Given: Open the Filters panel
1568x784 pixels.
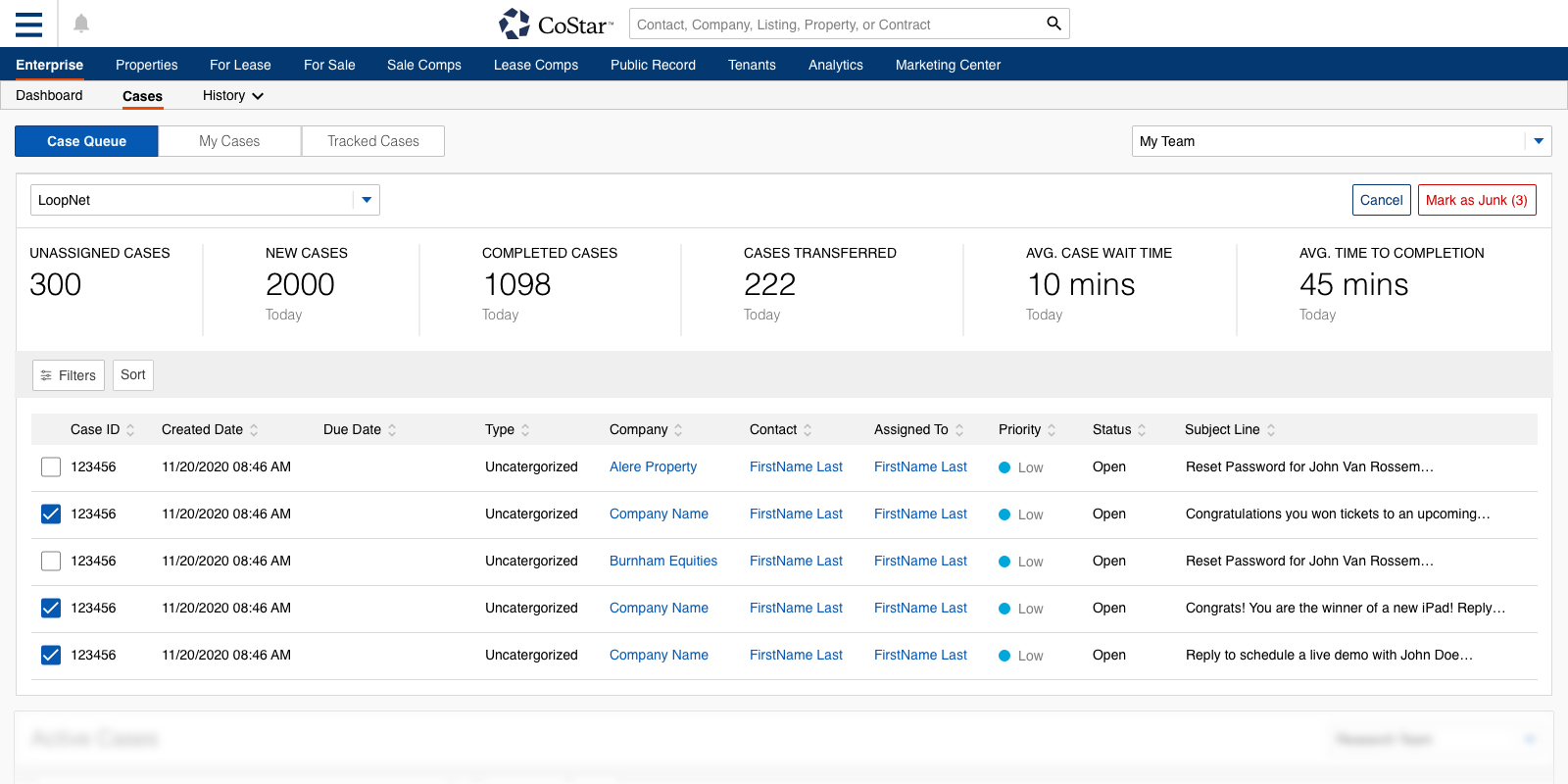Looking at the screenshot, I should 69,375.
